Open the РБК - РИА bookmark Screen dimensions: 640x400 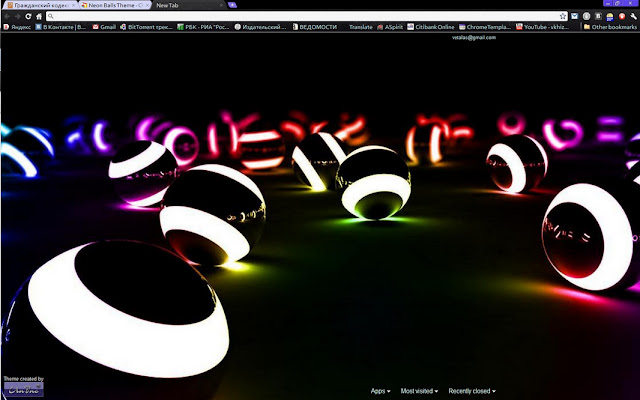(203, 27)
